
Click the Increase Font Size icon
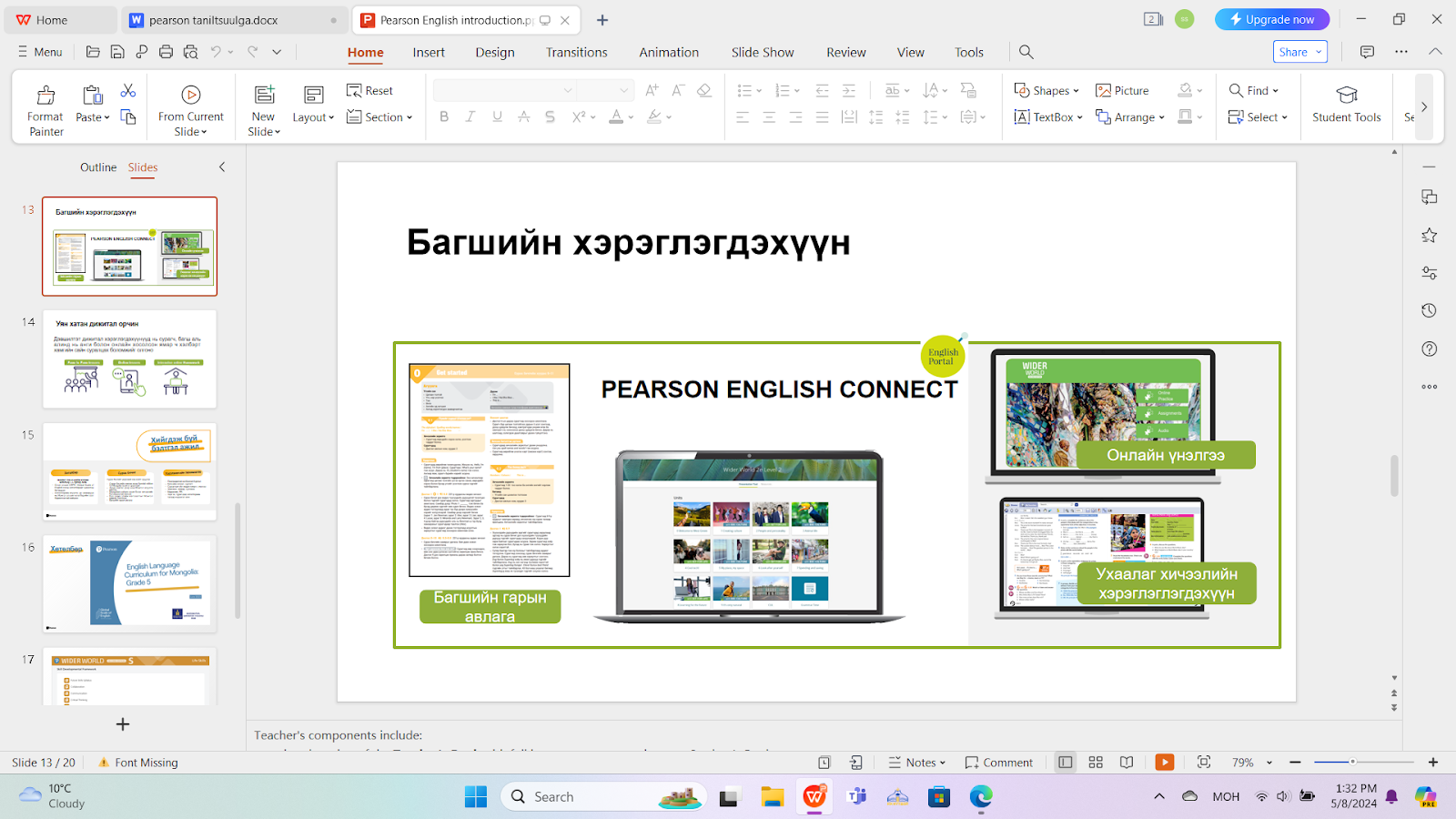point(652,90)
